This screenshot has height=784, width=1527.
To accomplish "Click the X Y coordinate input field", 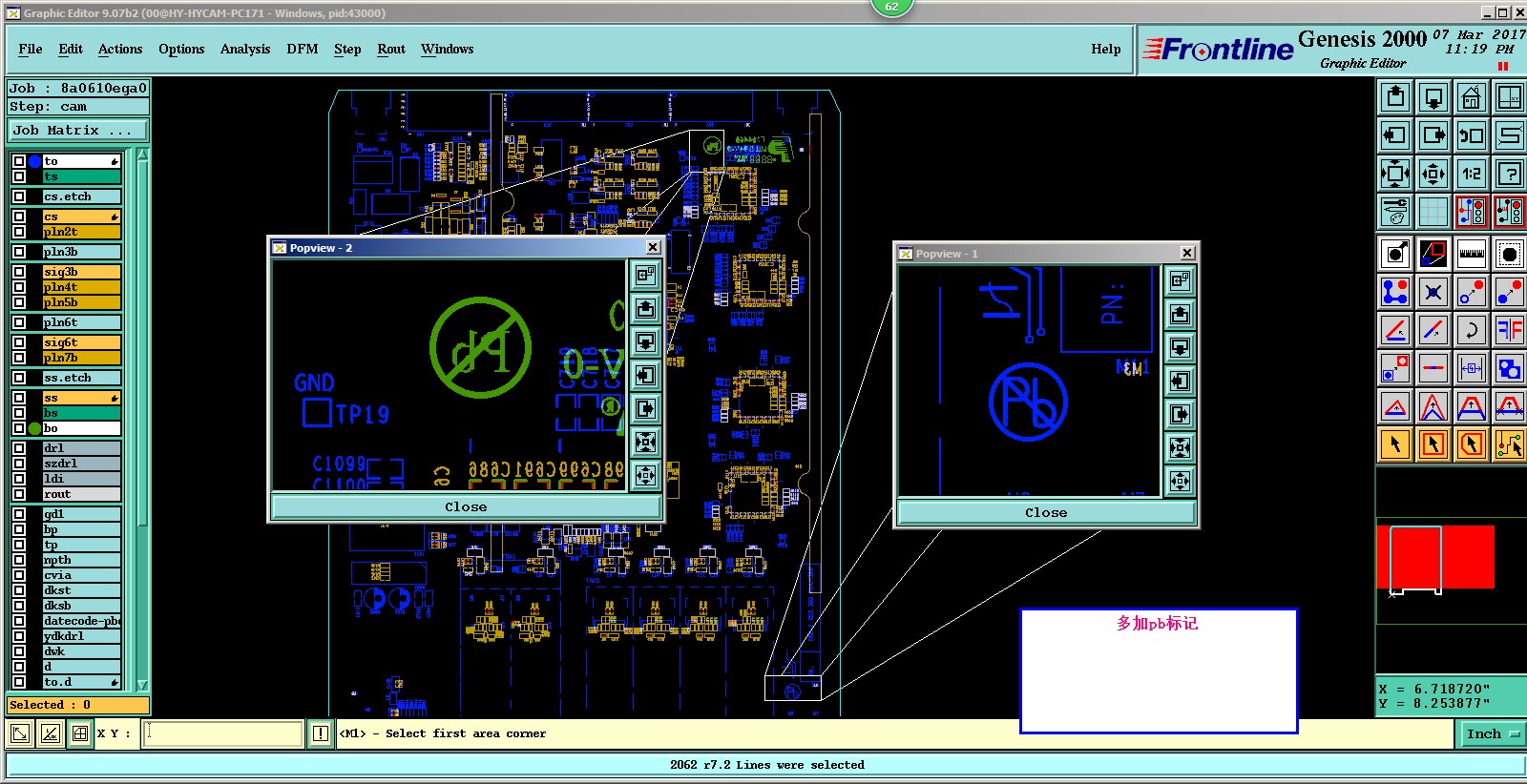I will [223, 733].
